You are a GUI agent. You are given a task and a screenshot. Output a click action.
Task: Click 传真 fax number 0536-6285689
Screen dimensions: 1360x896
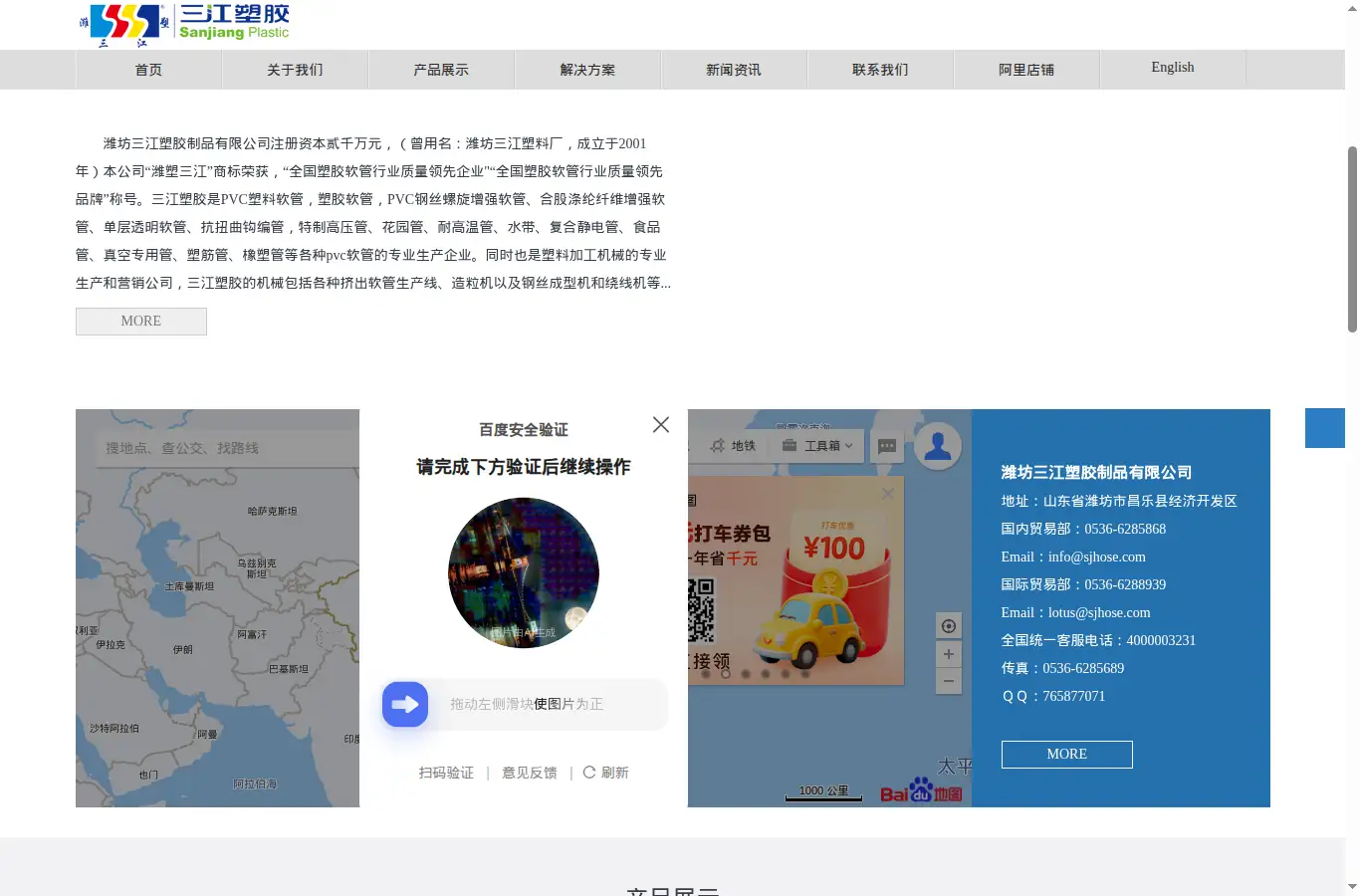coord(1062,669)
